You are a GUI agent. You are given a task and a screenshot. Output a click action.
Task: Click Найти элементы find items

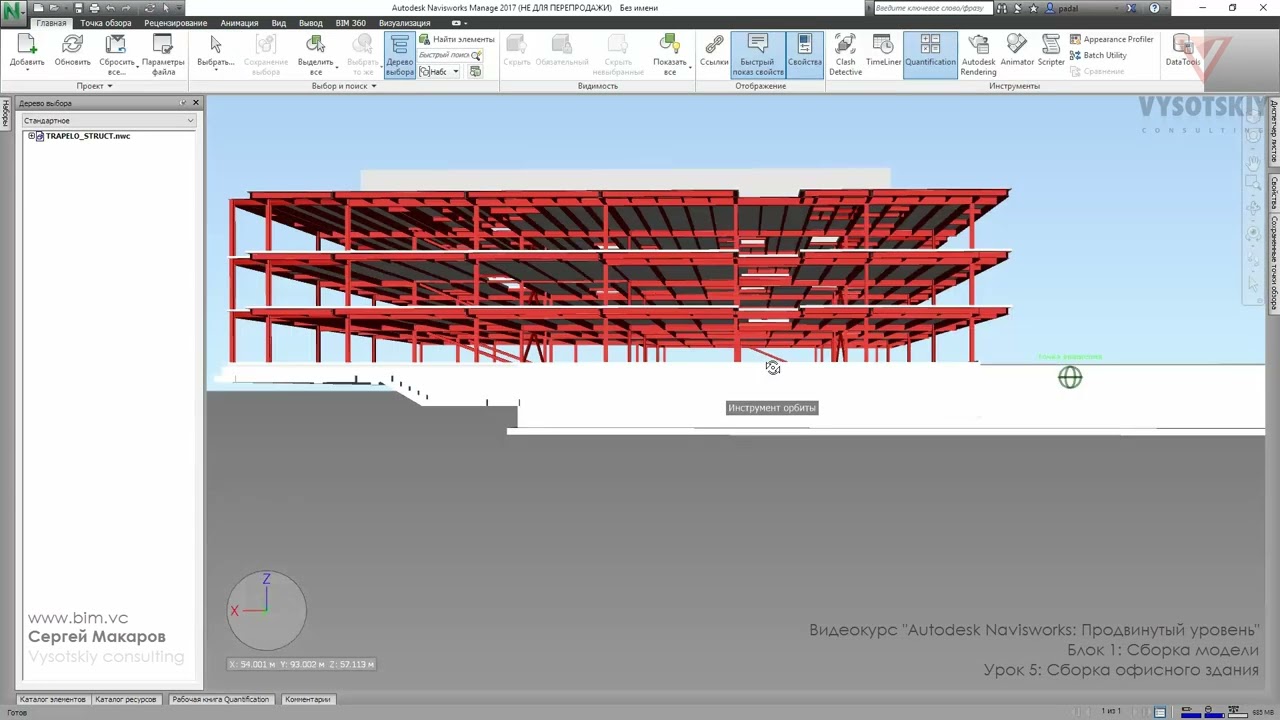coord(457,39)
